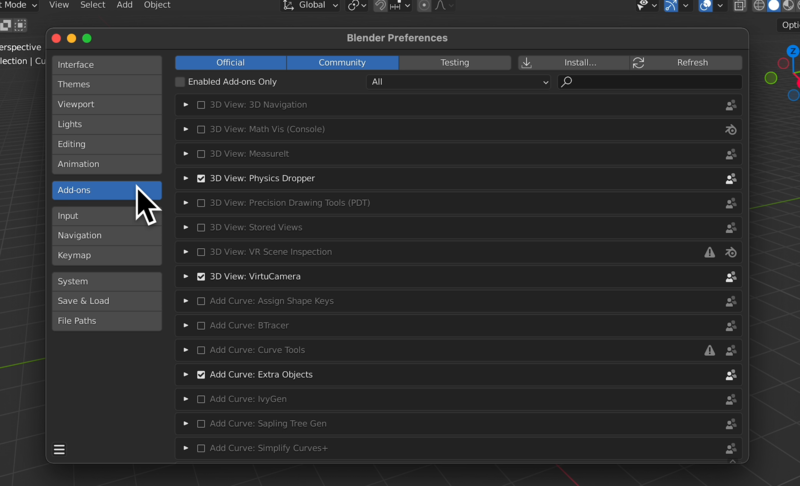Click the community icon on Extra Objects row
Image resolution: width=800 pixels, height=486 pixels.
tap(731, 375)
